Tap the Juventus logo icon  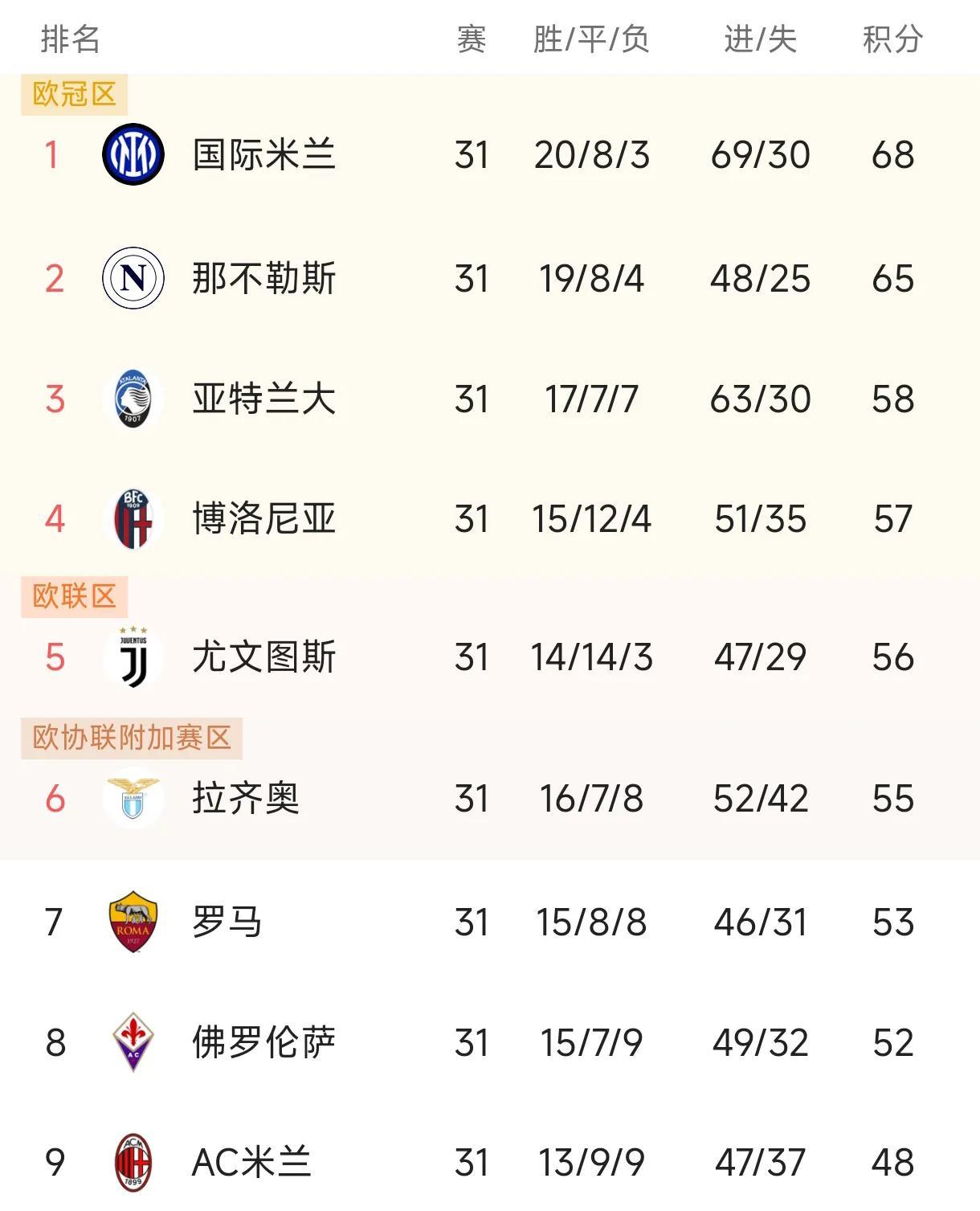click(x=133, y=657)
